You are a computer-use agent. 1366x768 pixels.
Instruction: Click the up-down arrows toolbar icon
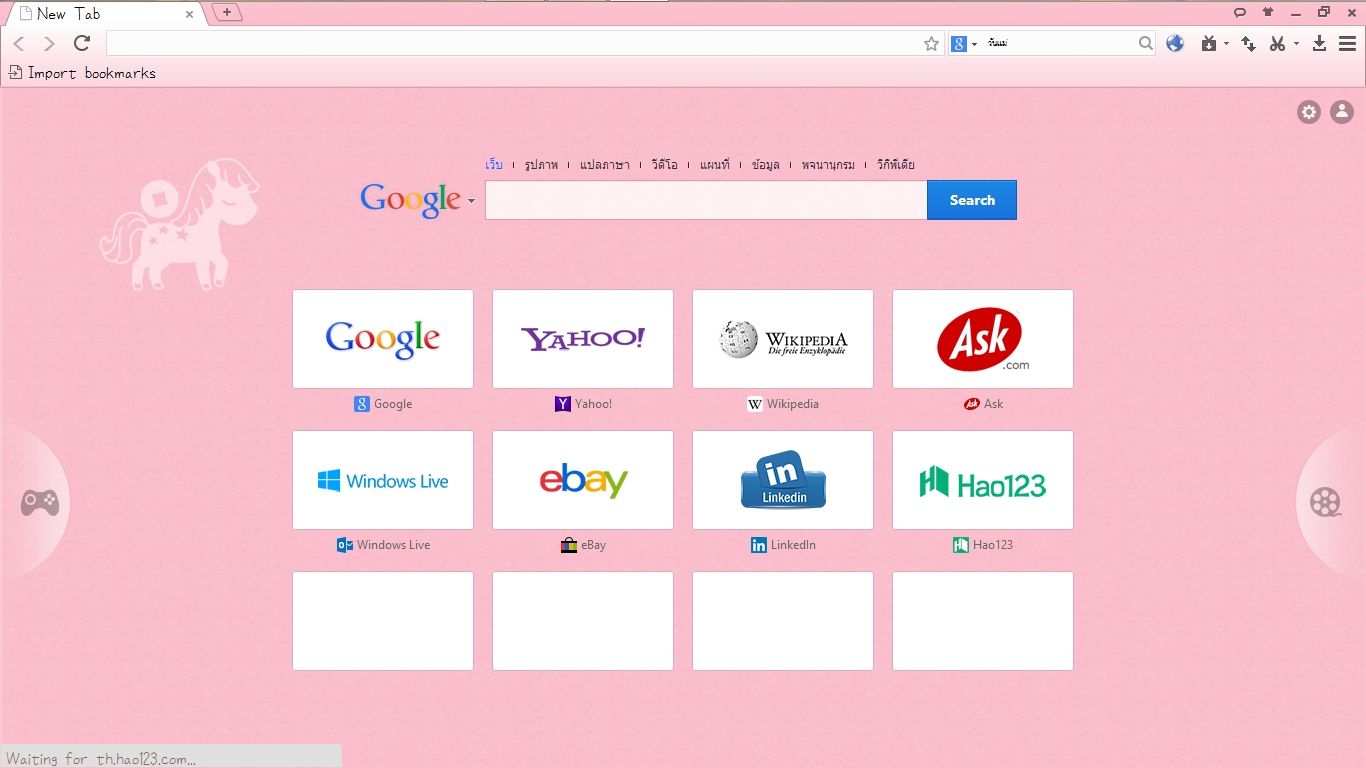click(x=1248, y=43)
